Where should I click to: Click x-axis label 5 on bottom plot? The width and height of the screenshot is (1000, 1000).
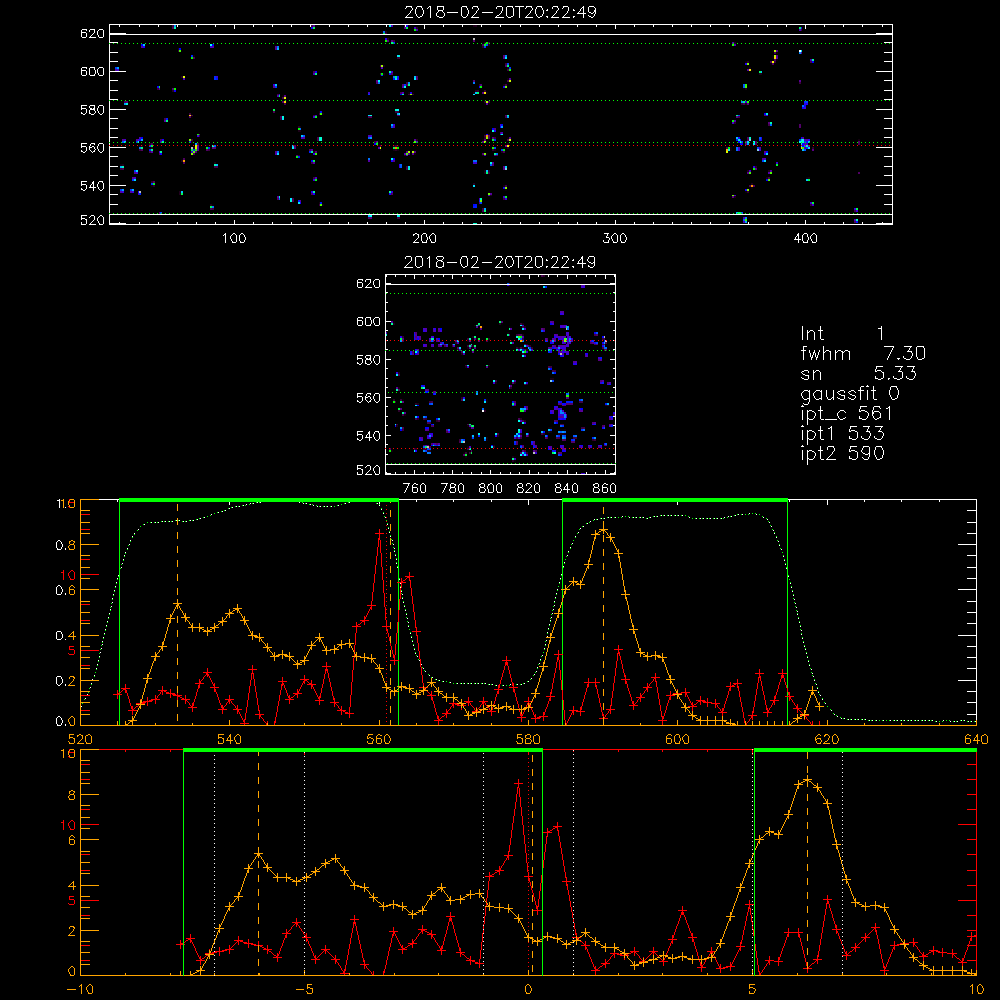coord(752,989)
